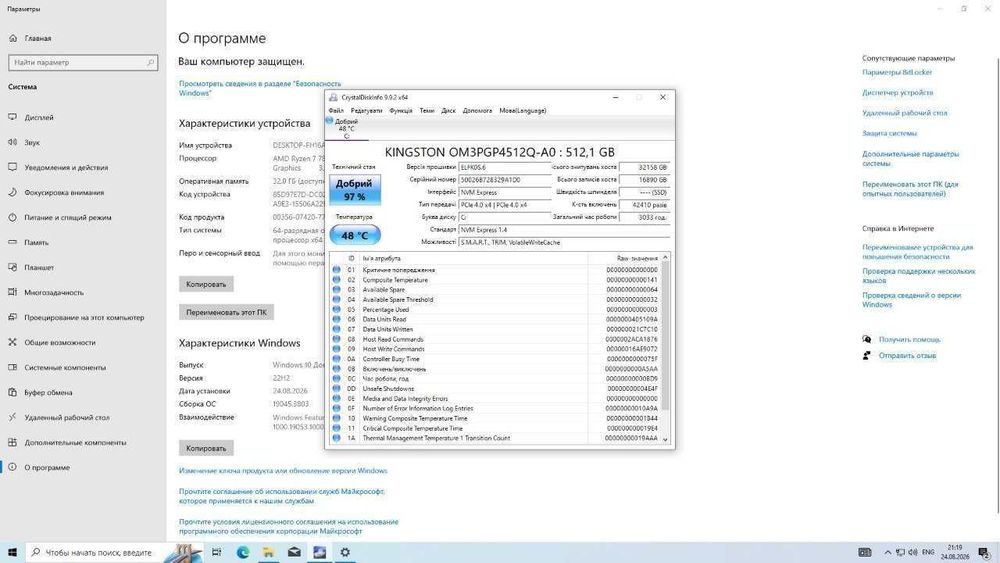Click the Добрий 97 % health status button

point(355,190)
